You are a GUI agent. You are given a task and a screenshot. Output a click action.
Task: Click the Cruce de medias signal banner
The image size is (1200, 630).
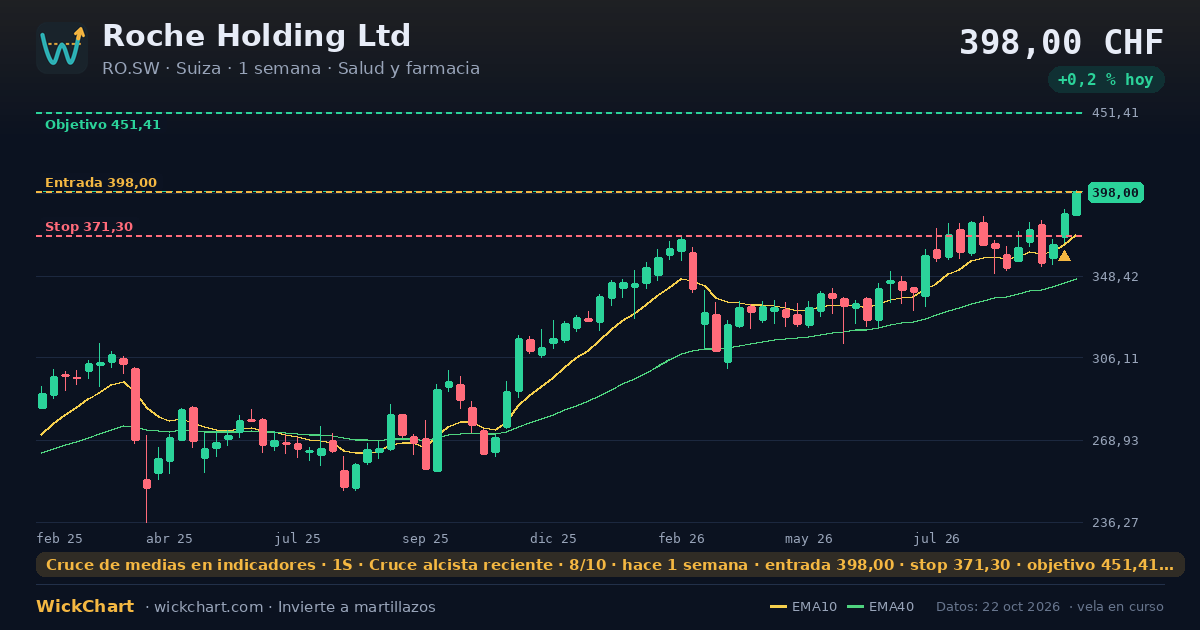[610, 565]
